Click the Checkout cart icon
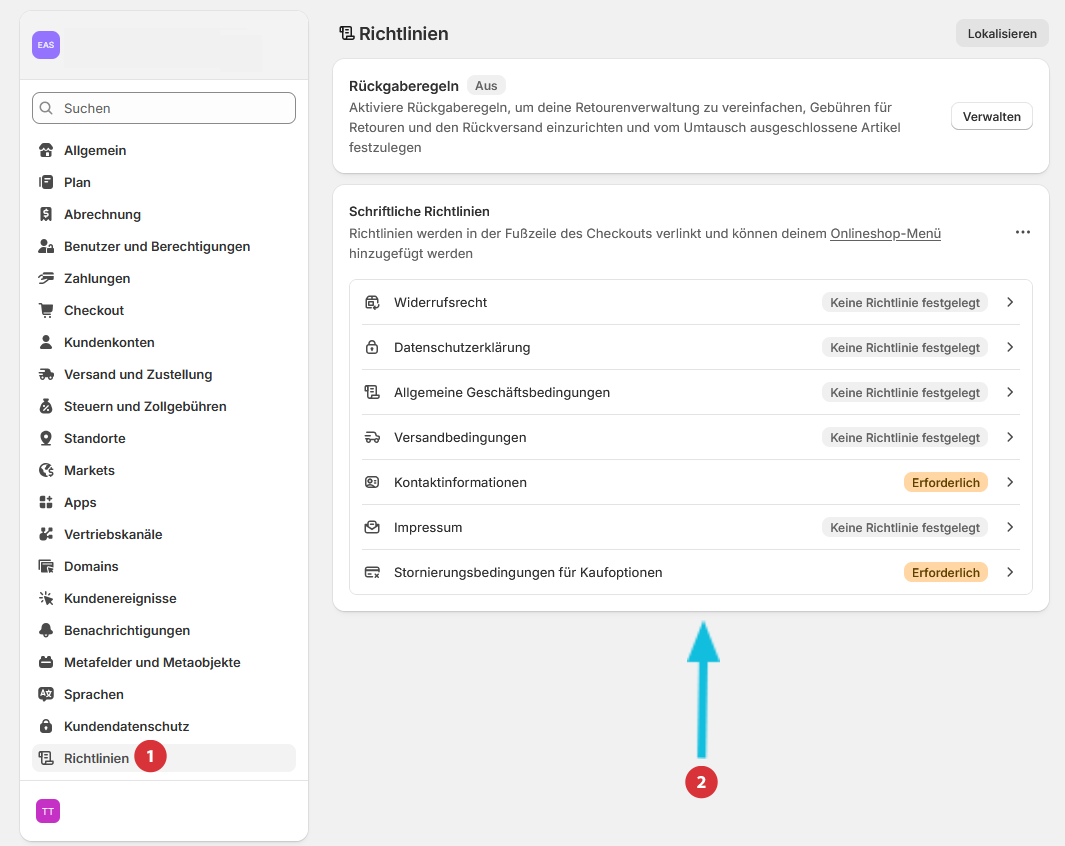The width and height of the screenshot is (1065, 846). coord(45,311)
